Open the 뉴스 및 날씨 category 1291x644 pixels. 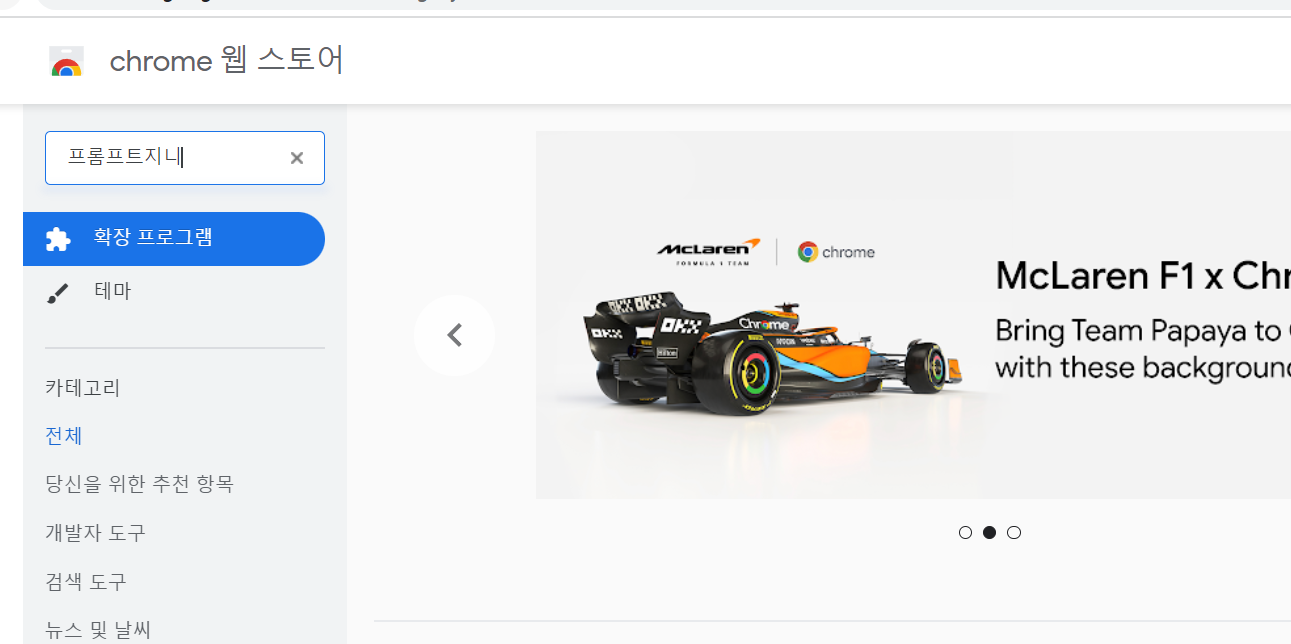pos(98,630)
